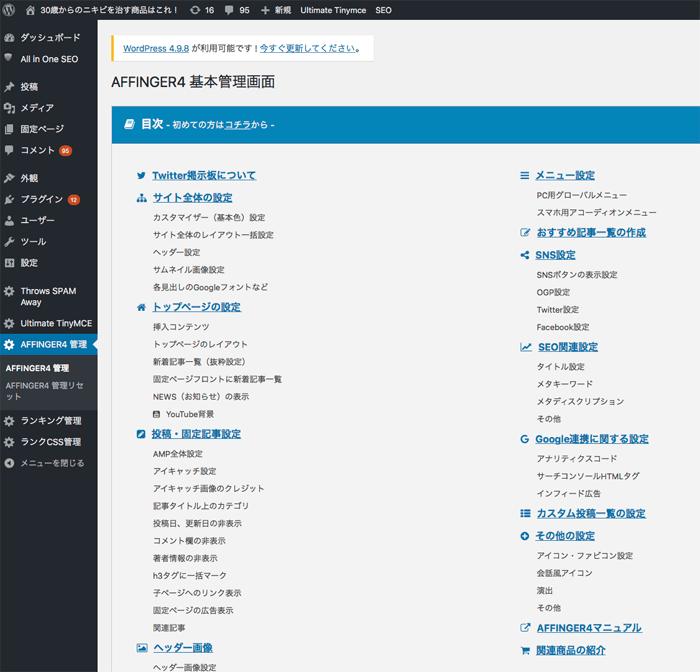The width and height of the screenshot is (700, 672).
Task: Click the WordPress logo icon in admin bar
Action: coord(9,9)
